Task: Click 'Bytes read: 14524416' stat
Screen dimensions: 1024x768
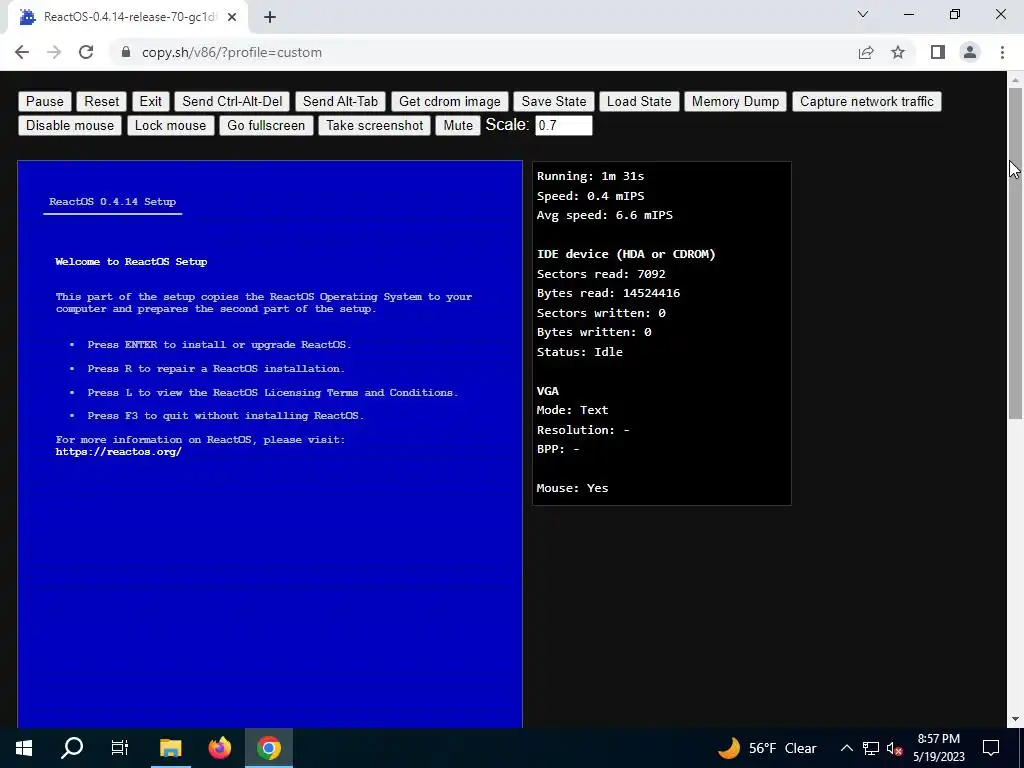Action: click(608, 293)
